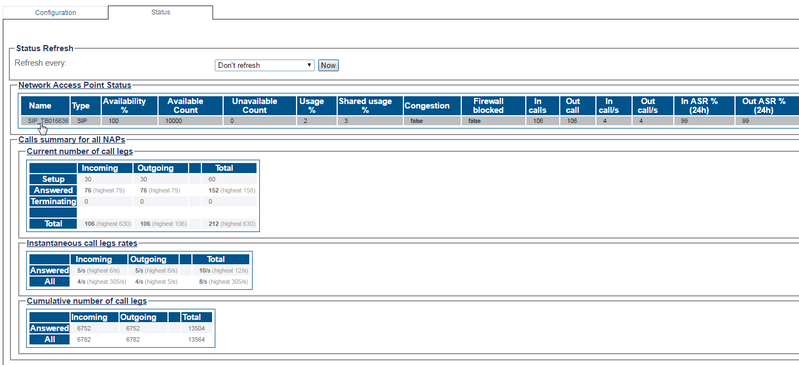Click the Now refresh button

pyautogui.click(x=328, y=65)
